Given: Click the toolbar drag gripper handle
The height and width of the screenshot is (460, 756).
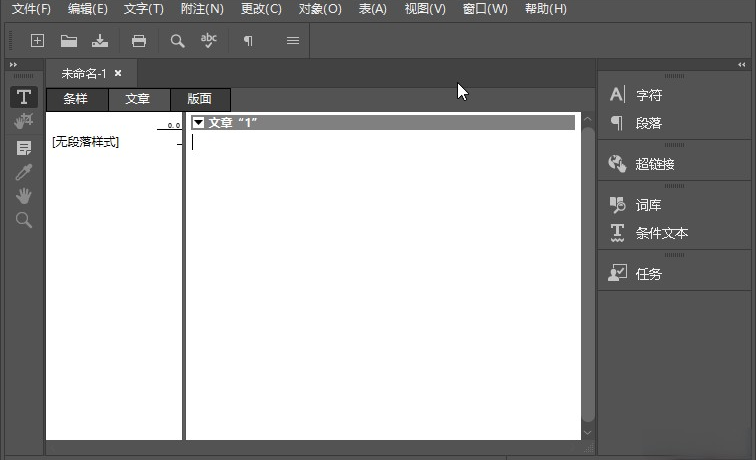Looking at the screenshot, I should [11, 41].
